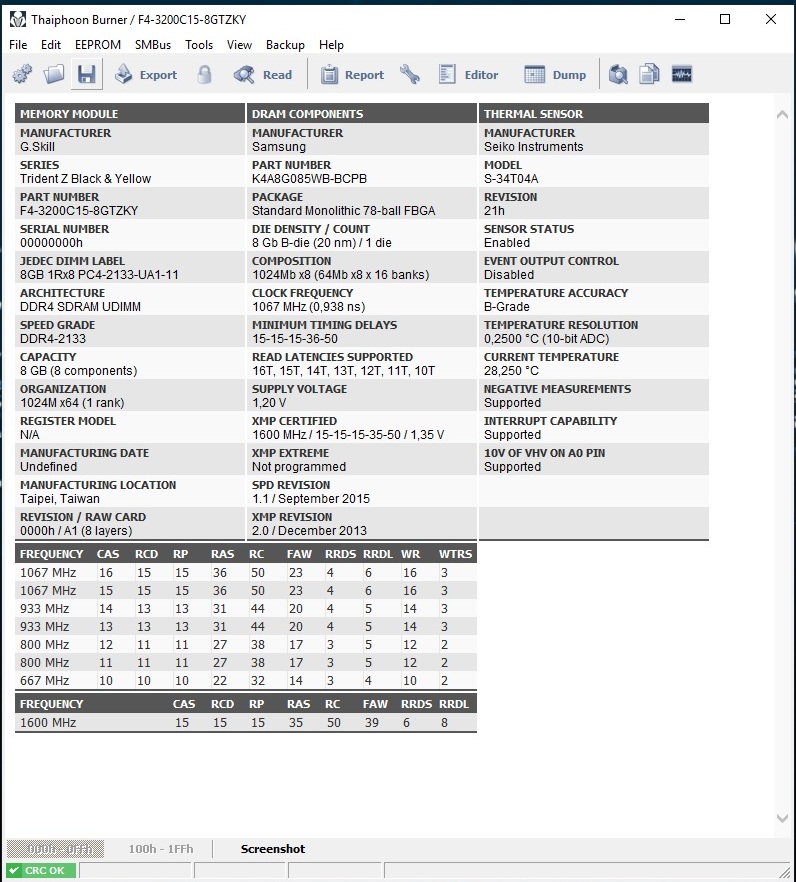The height and width of the screenshot is (882, 796).
Task: Open the settings gear icon in toolbar
Action: (23, 74)
